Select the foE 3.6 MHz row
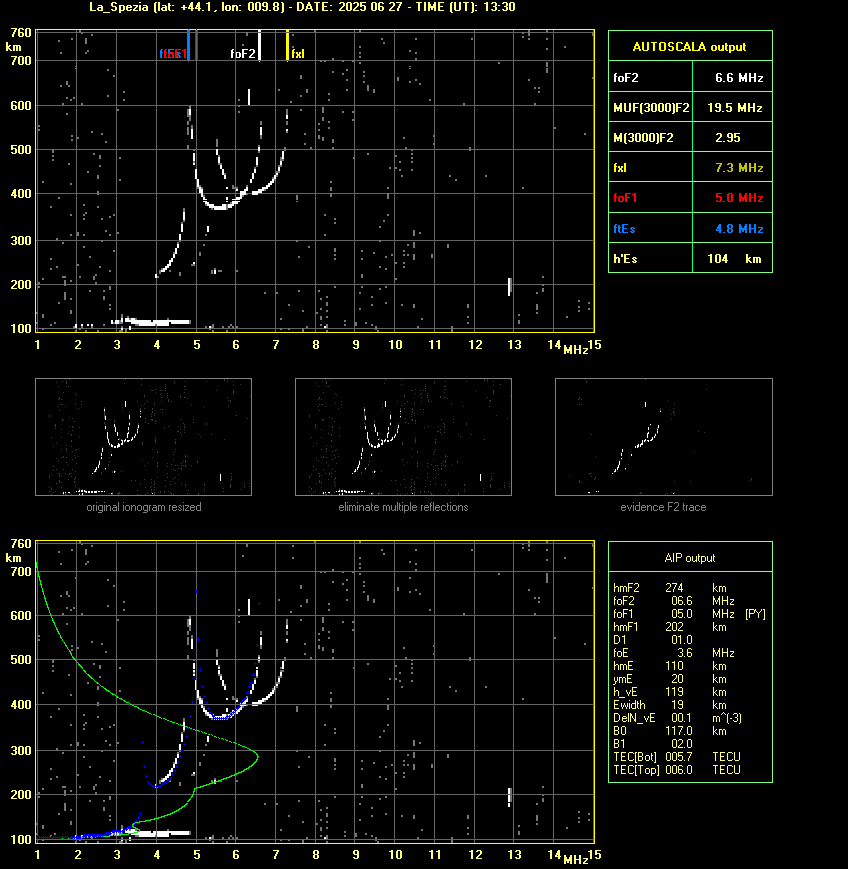Viewport: 848px width, 869px height. pos(673,653)
